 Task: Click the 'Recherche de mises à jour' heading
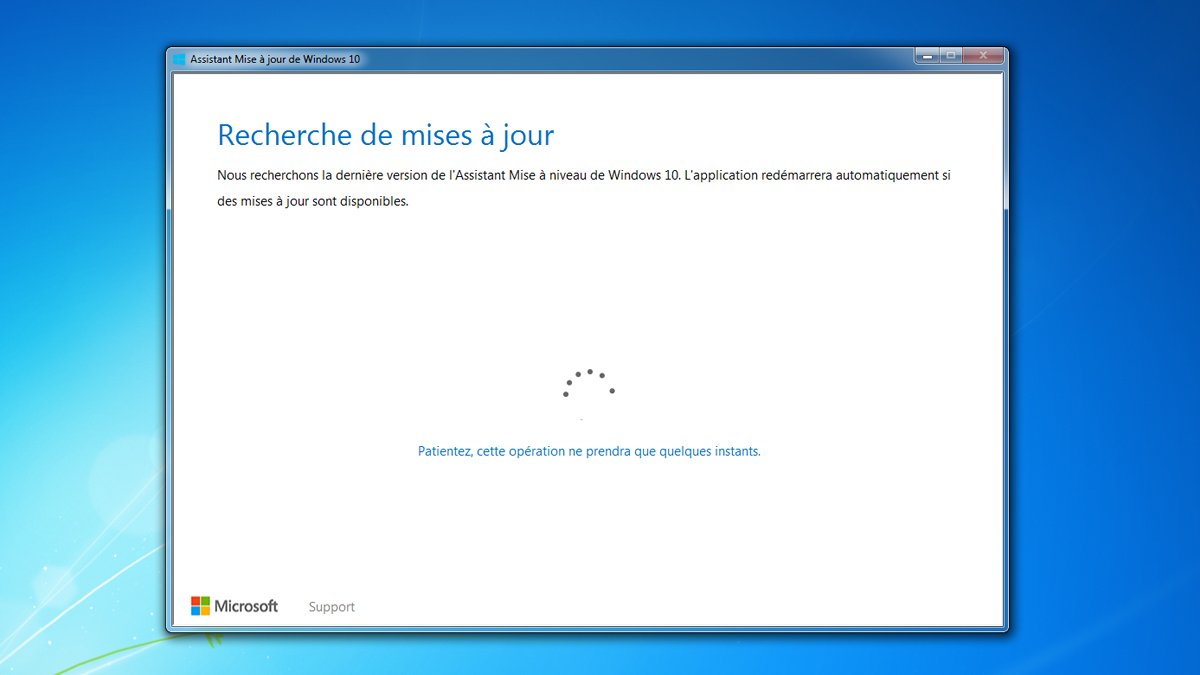coord(386,135)
